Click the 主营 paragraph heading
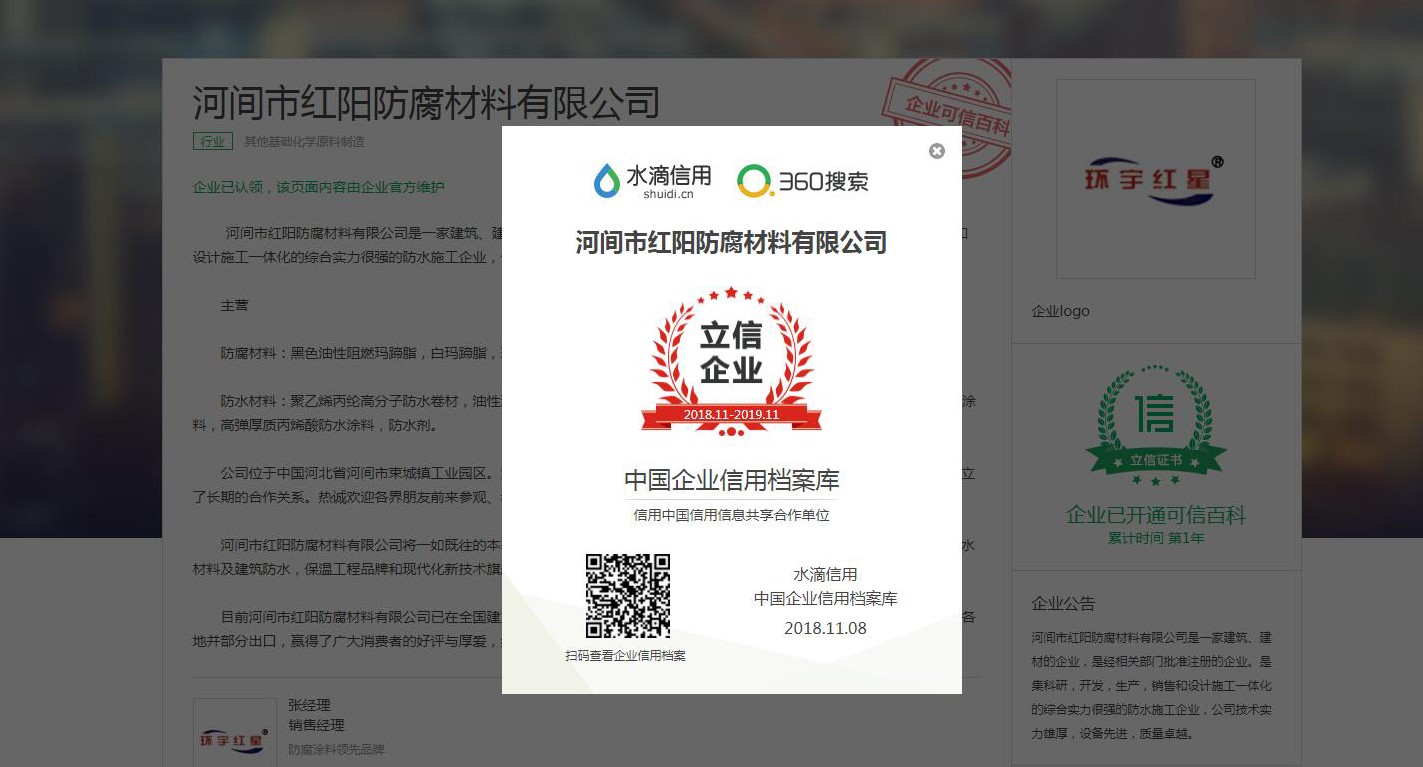This screenshot has height=767, width=1423. click(234, 305)
